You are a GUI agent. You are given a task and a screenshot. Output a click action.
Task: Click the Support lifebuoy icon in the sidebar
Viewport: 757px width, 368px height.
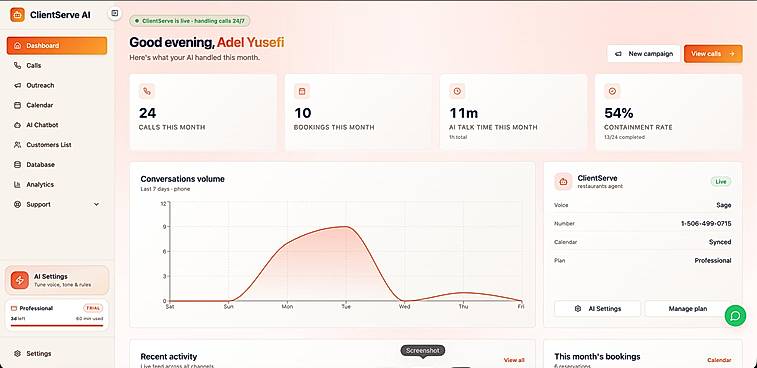[x=17, y=204]
